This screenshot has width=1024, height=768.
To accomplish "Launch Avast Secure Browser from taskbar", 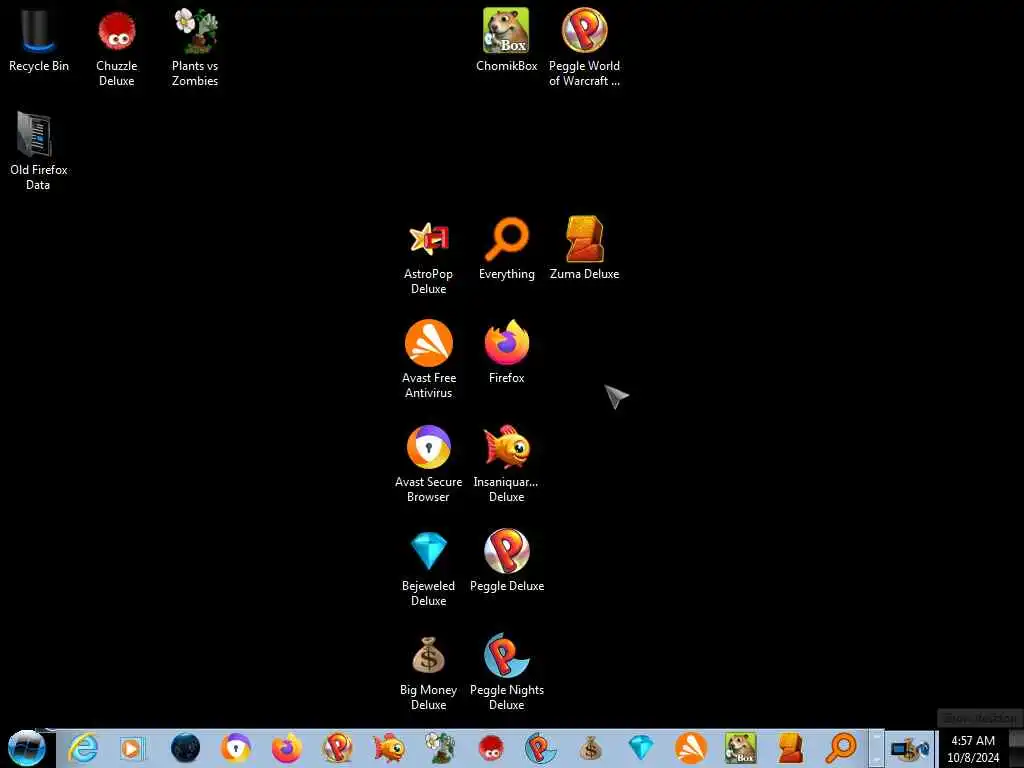I will [x=236, y=748].
